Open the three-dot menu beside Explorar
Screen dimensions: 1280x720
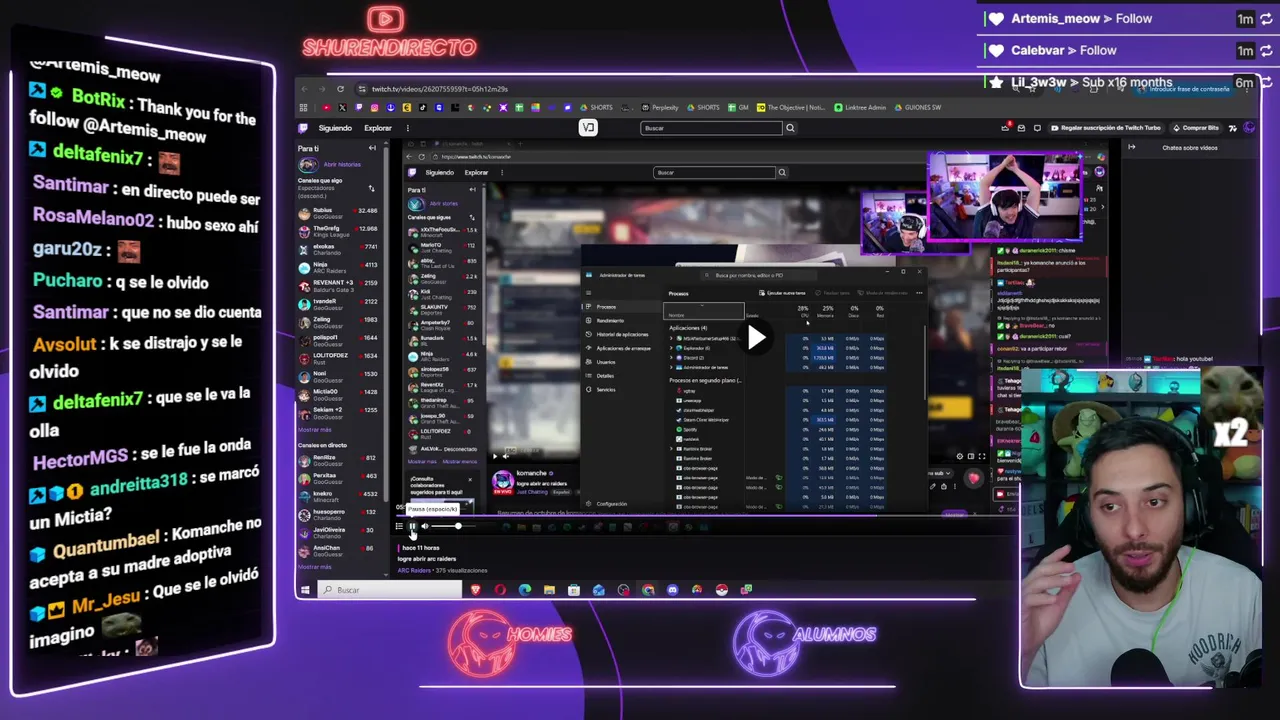coord(407,128)
